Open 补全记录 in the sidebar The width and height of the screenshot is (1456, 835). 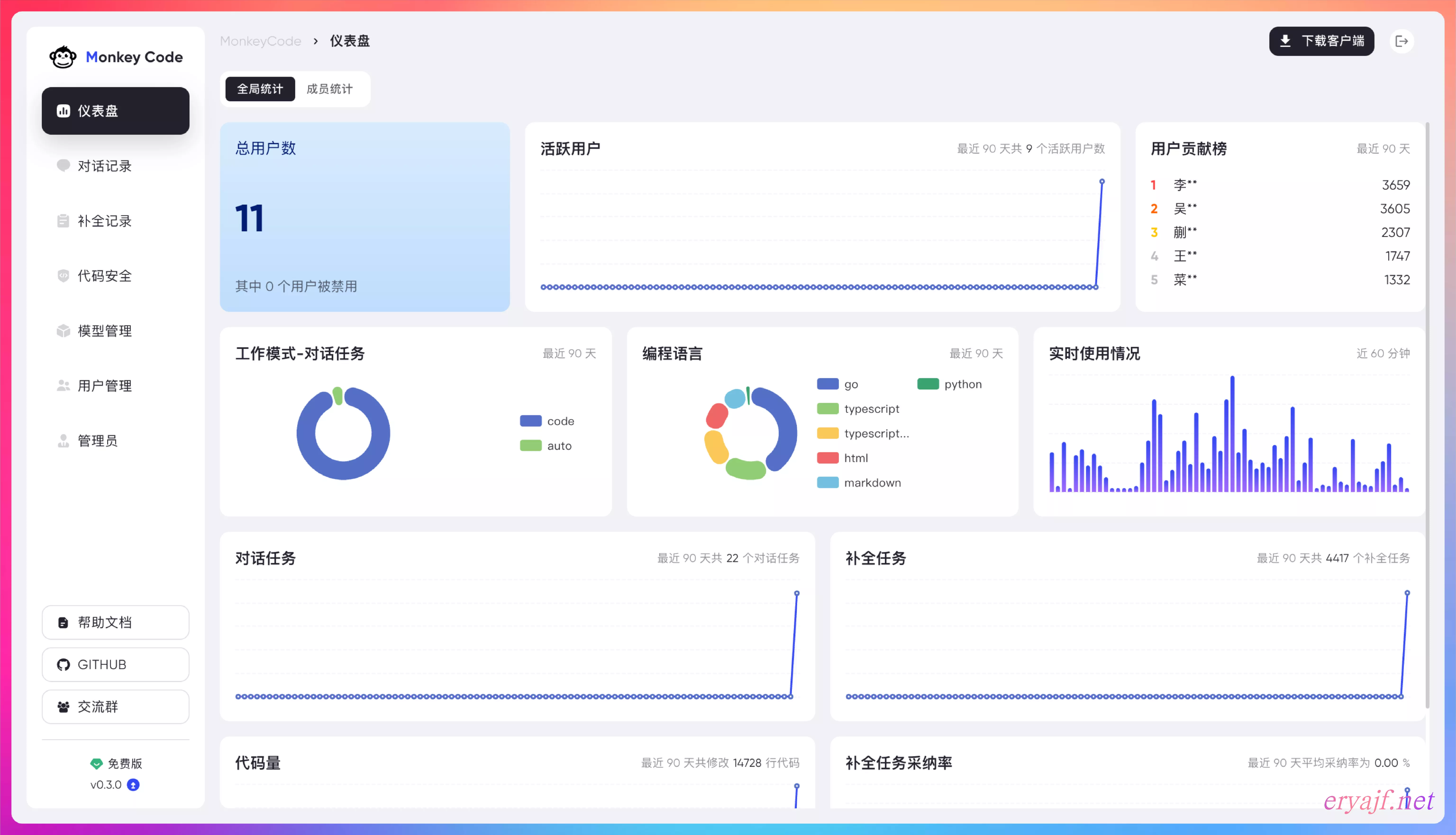point(115,221)
